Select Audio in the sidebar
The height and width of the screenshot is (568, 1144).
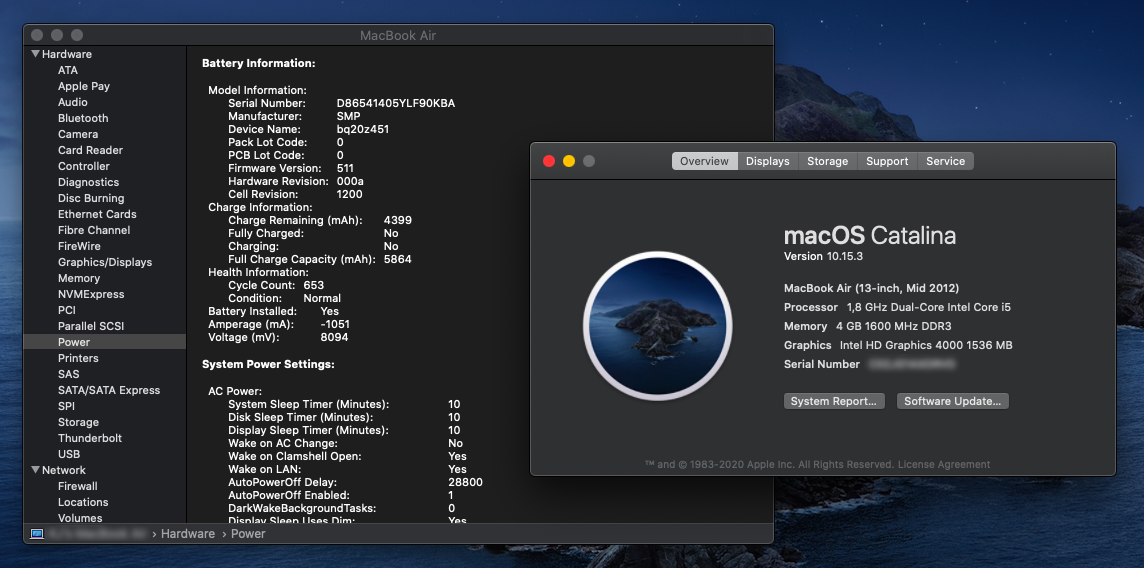(73, 102)
